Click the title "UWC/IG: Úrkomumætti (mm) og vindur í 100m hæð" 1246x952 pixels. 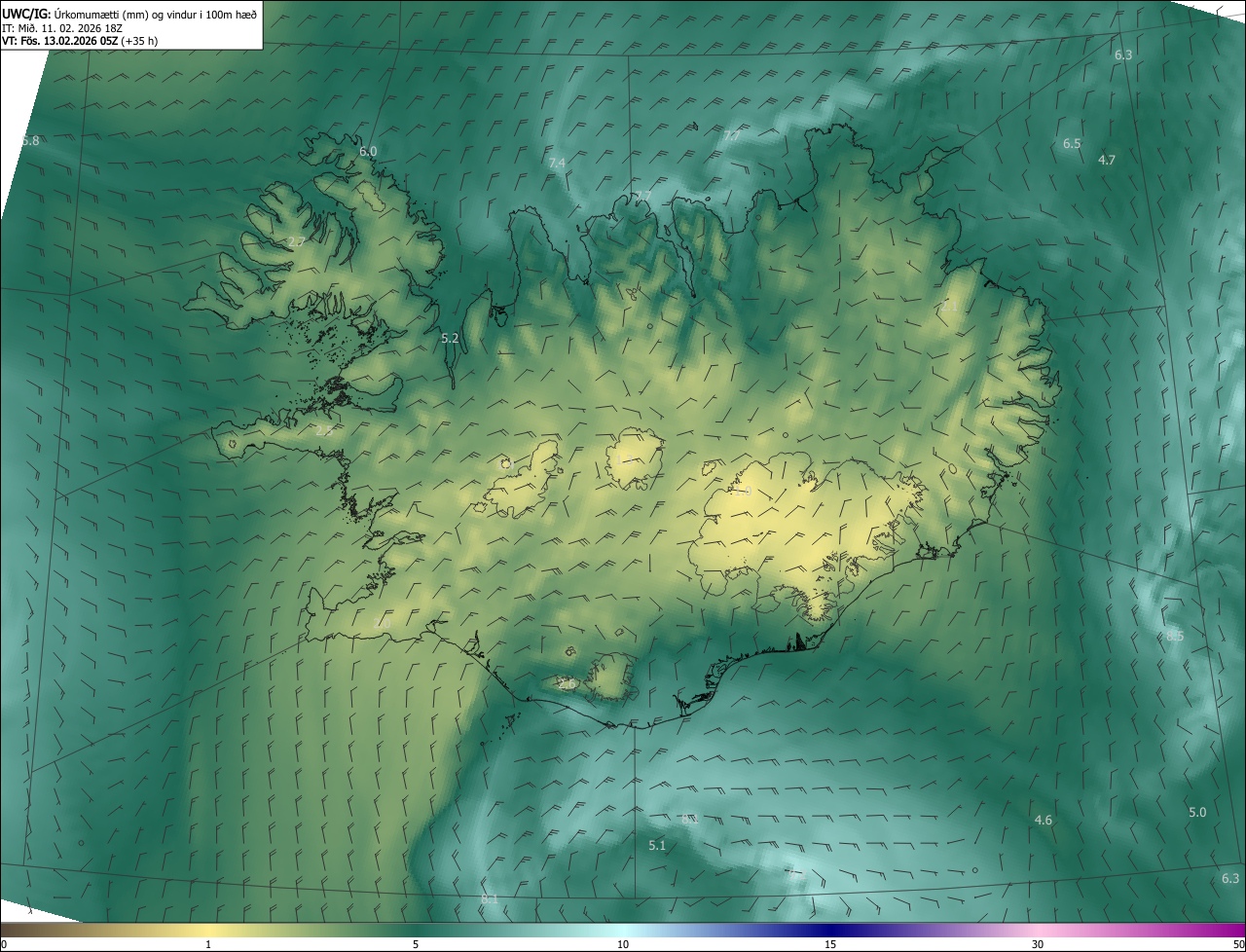tap(129, 13)
